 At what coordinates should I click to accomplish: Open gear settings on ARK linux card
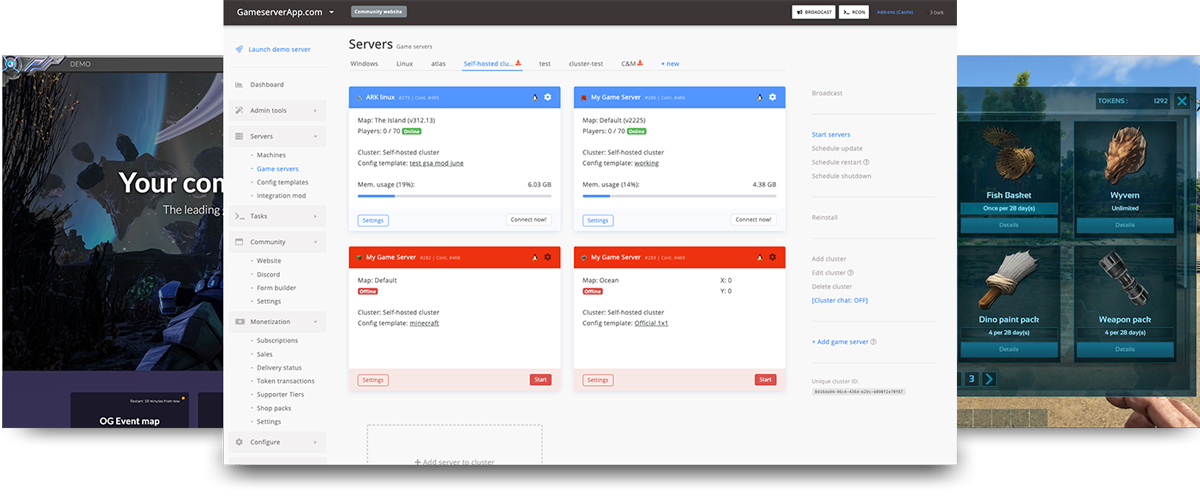(547, 97)
